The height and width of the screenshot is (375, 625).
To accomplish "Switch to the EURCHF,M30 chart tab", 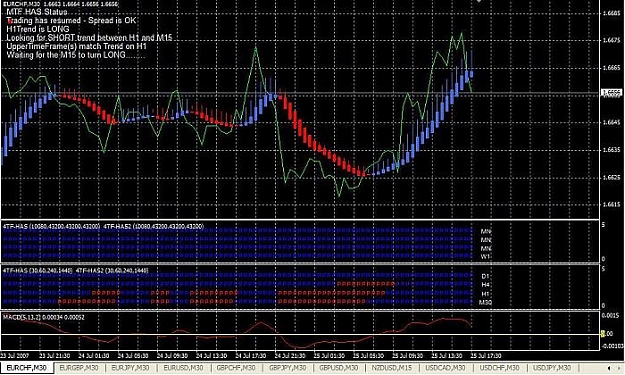I will [27, 368].
